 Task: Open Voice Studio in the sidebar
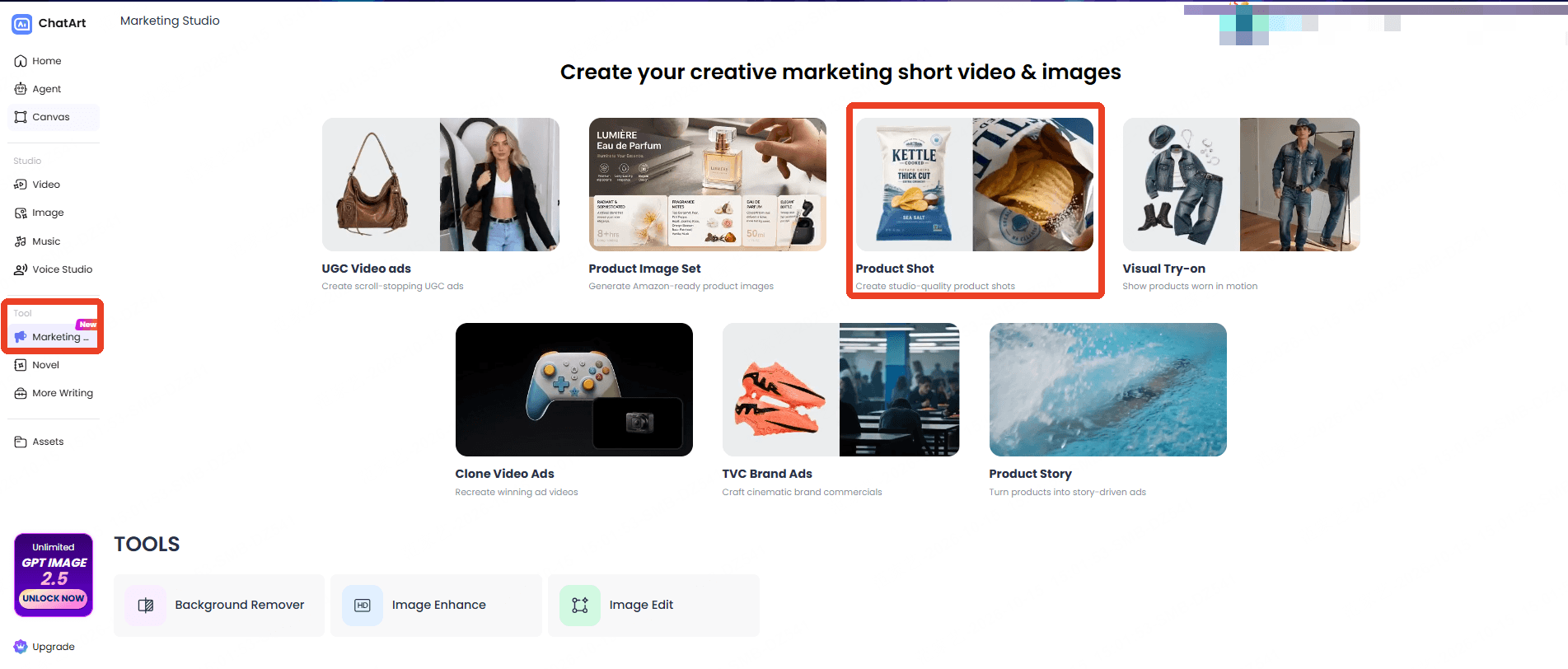coord(54,269)
